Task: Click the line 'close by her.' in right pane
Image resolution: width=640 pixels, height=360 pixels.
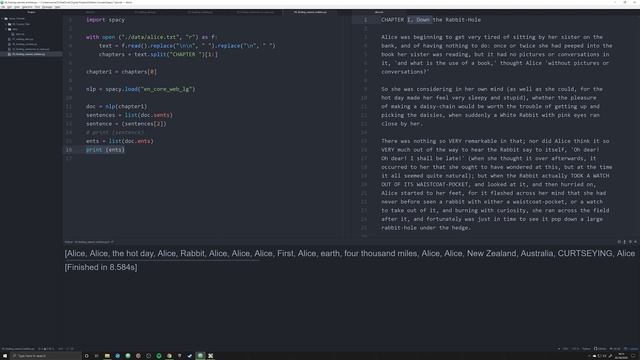Action: [x=402, y=124]
